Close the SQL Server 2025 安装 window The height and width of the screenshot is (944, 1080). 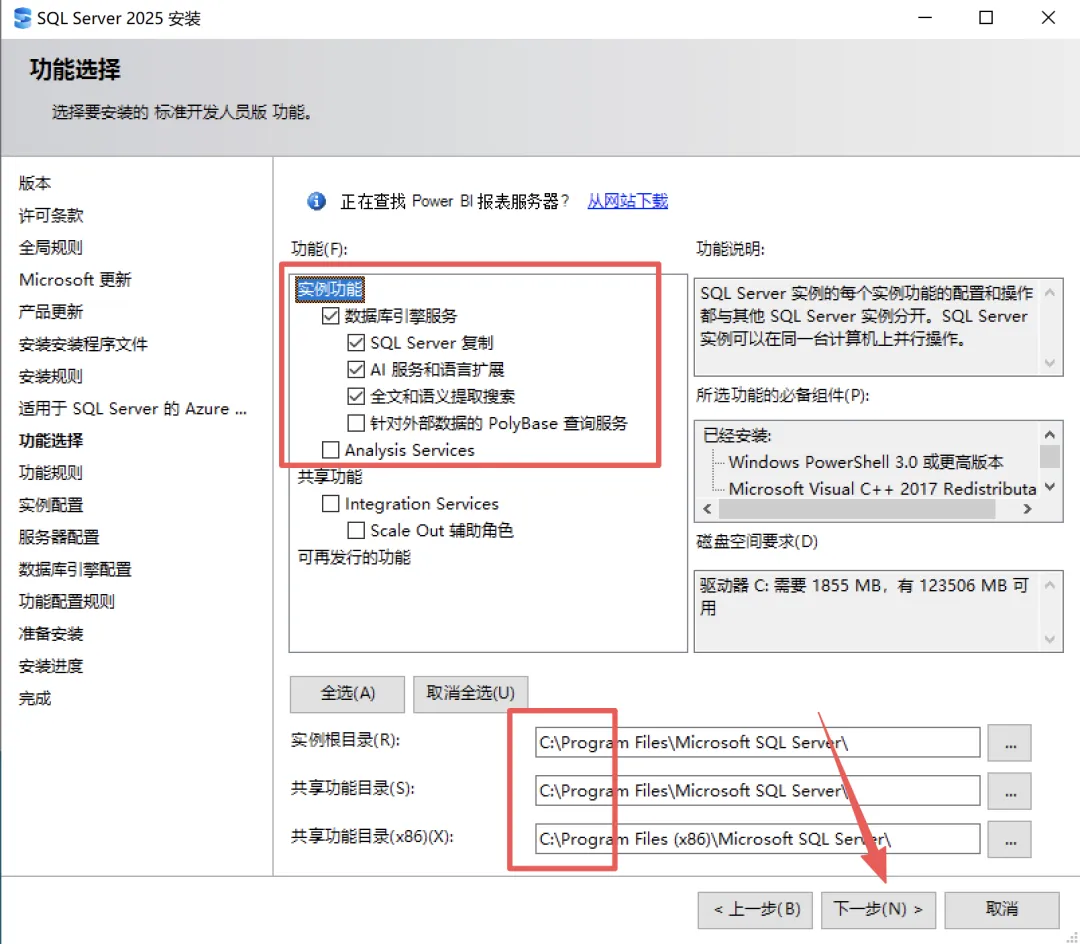(1048, 18)
